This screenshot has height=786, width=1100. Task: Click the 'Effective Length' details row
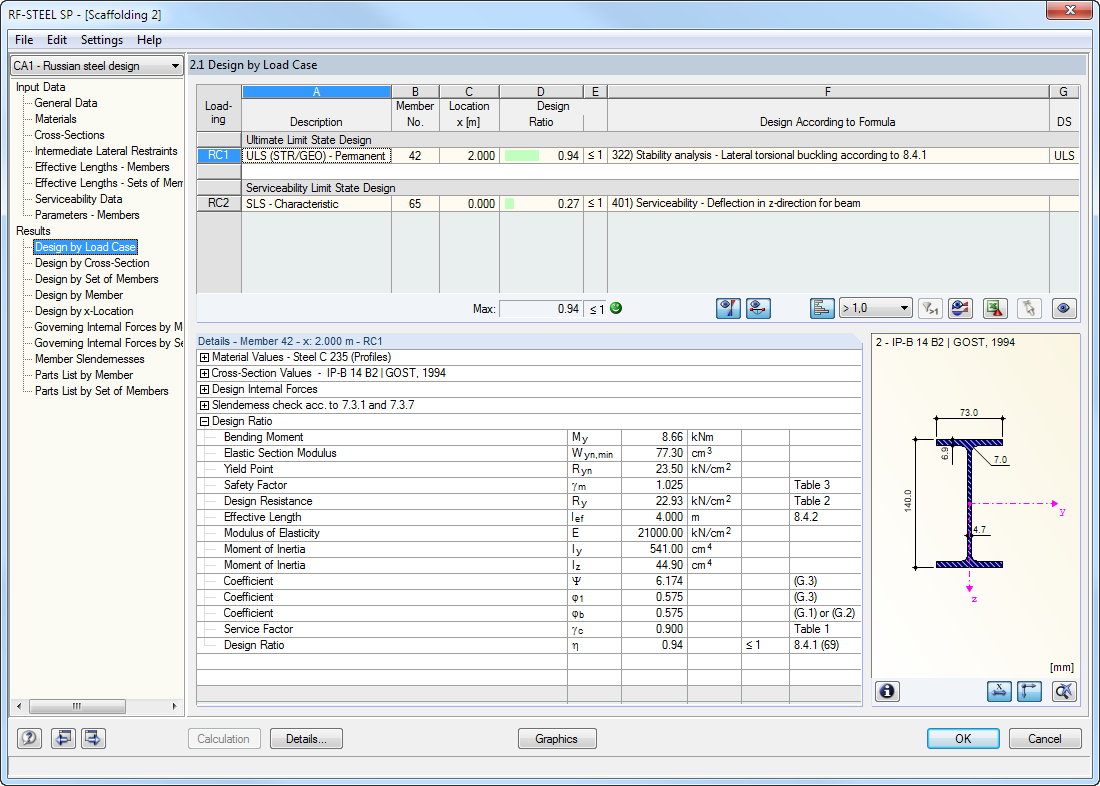pyautogui.click(x=529, y=517)
